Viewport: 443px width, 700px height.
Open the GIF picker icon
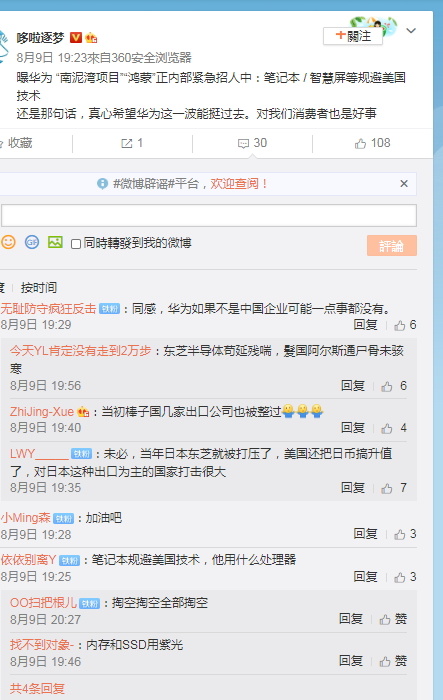click(x=32, y=242)
